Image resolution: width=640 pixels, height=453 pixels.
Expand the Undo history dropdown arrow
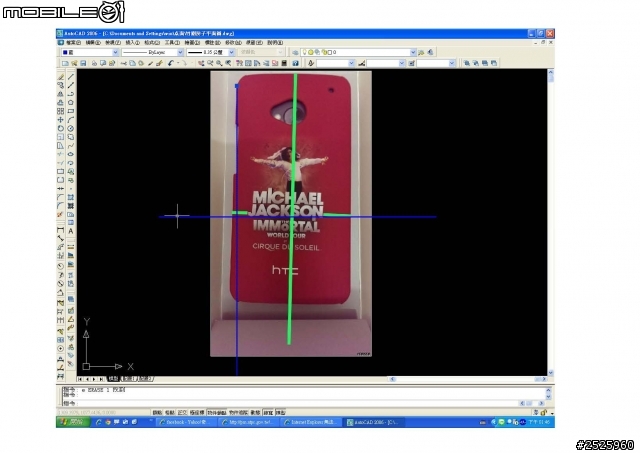(178, 63)
